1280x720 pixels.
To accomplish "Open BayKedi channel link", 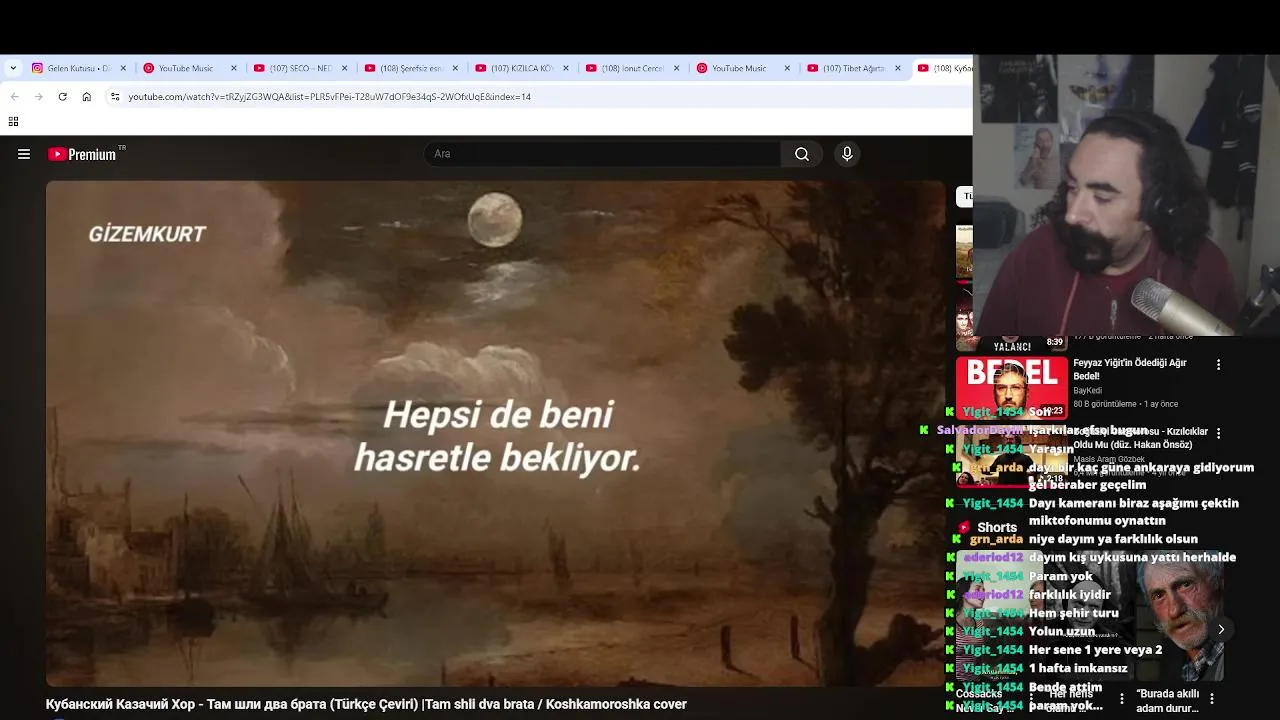I will click(x=1087, y=391).
